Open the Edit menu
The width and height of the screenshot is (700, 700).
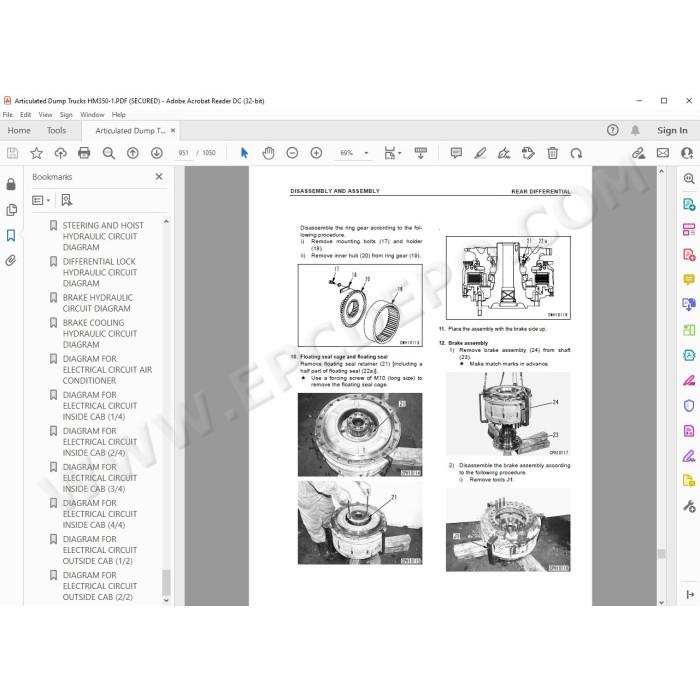click(x=25, y=115)
